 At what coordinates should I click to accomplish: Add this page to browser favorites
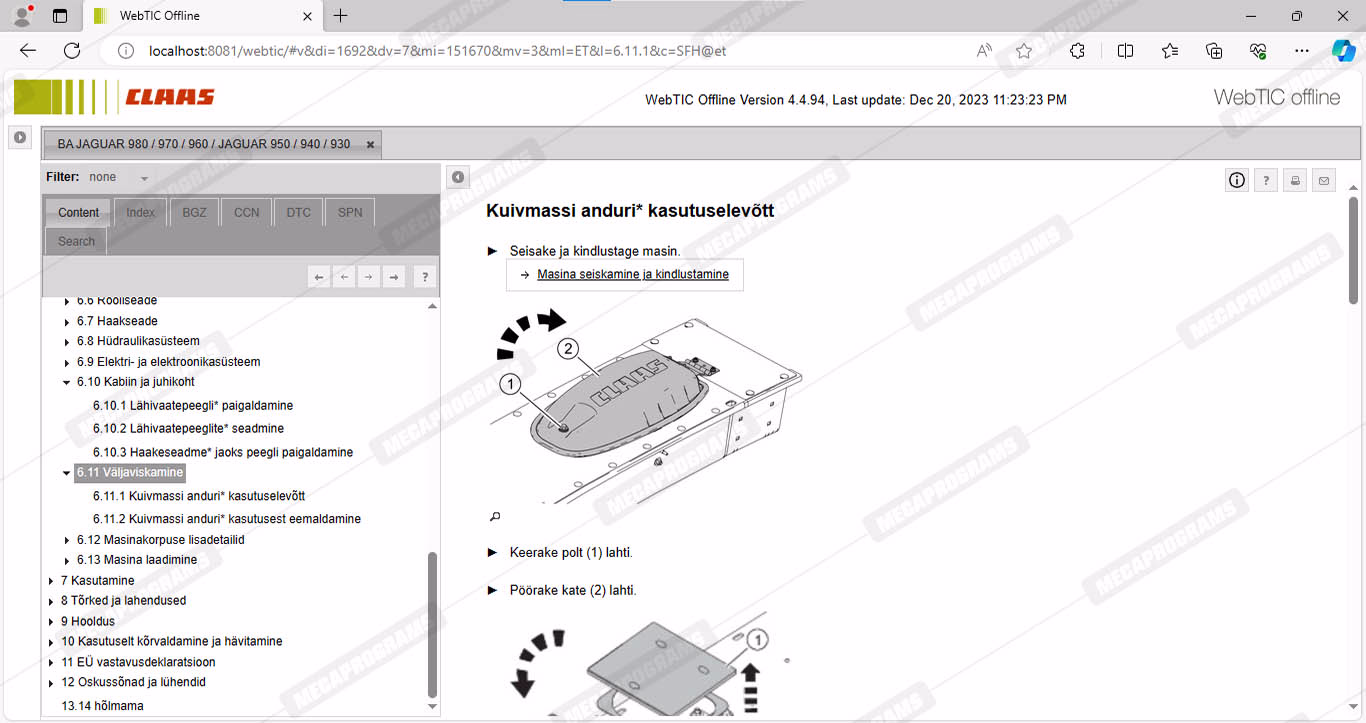[1023, 51]
